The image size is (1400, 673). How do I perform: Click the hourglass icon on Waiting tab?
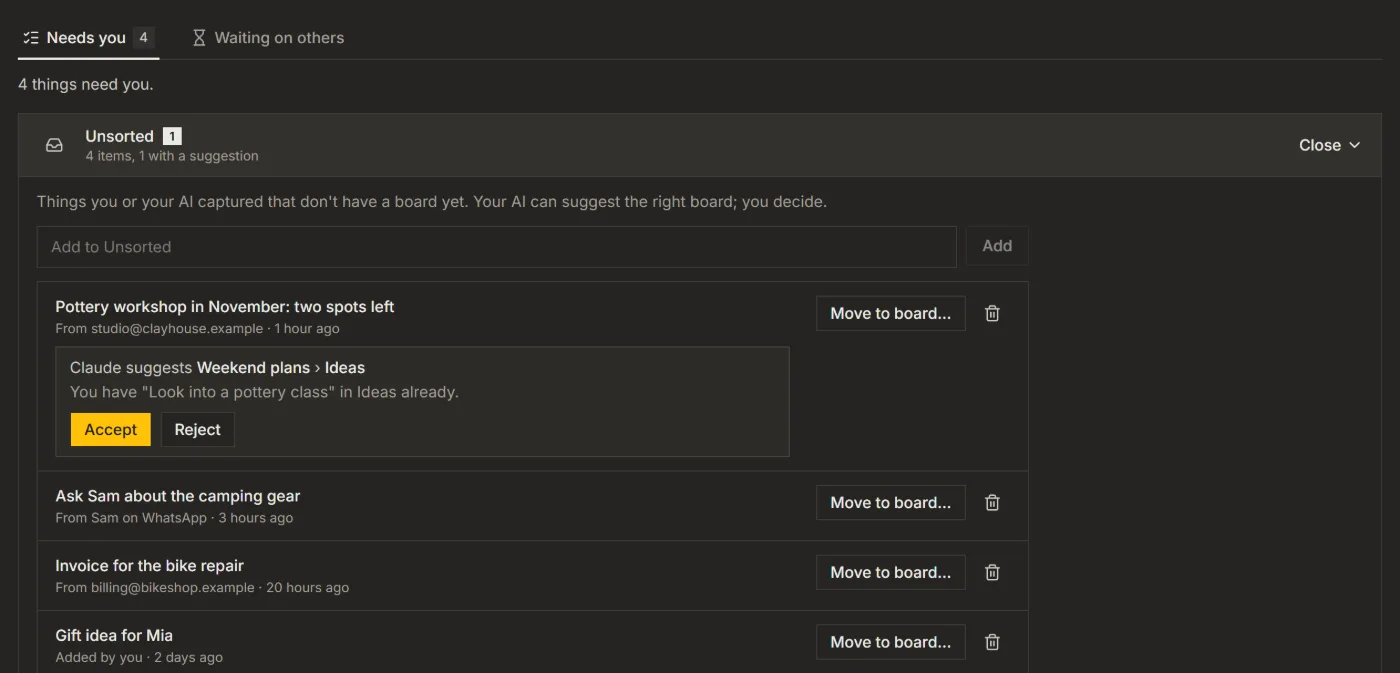pos(199,38)
